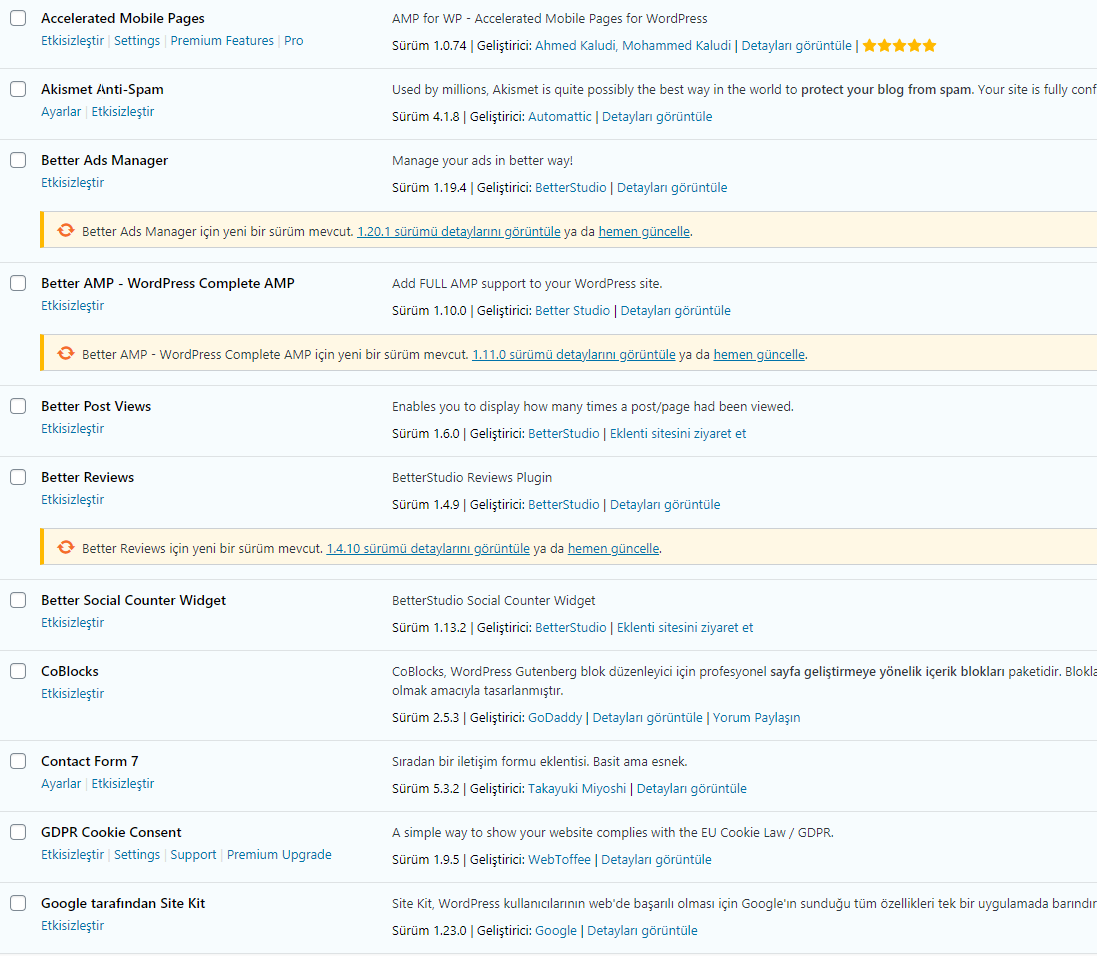View details for Akismet Anti-Spam
The image size is (1097, 960).
click(x=657, y=116)
